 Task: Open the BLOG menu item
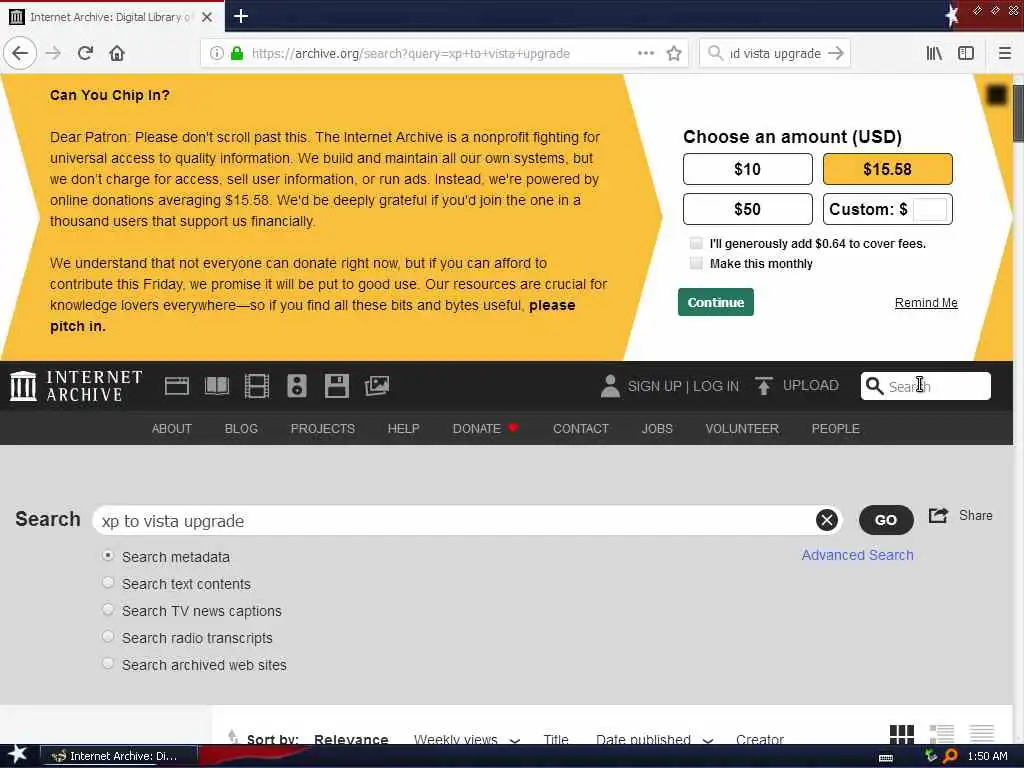(x=241, y=428)
